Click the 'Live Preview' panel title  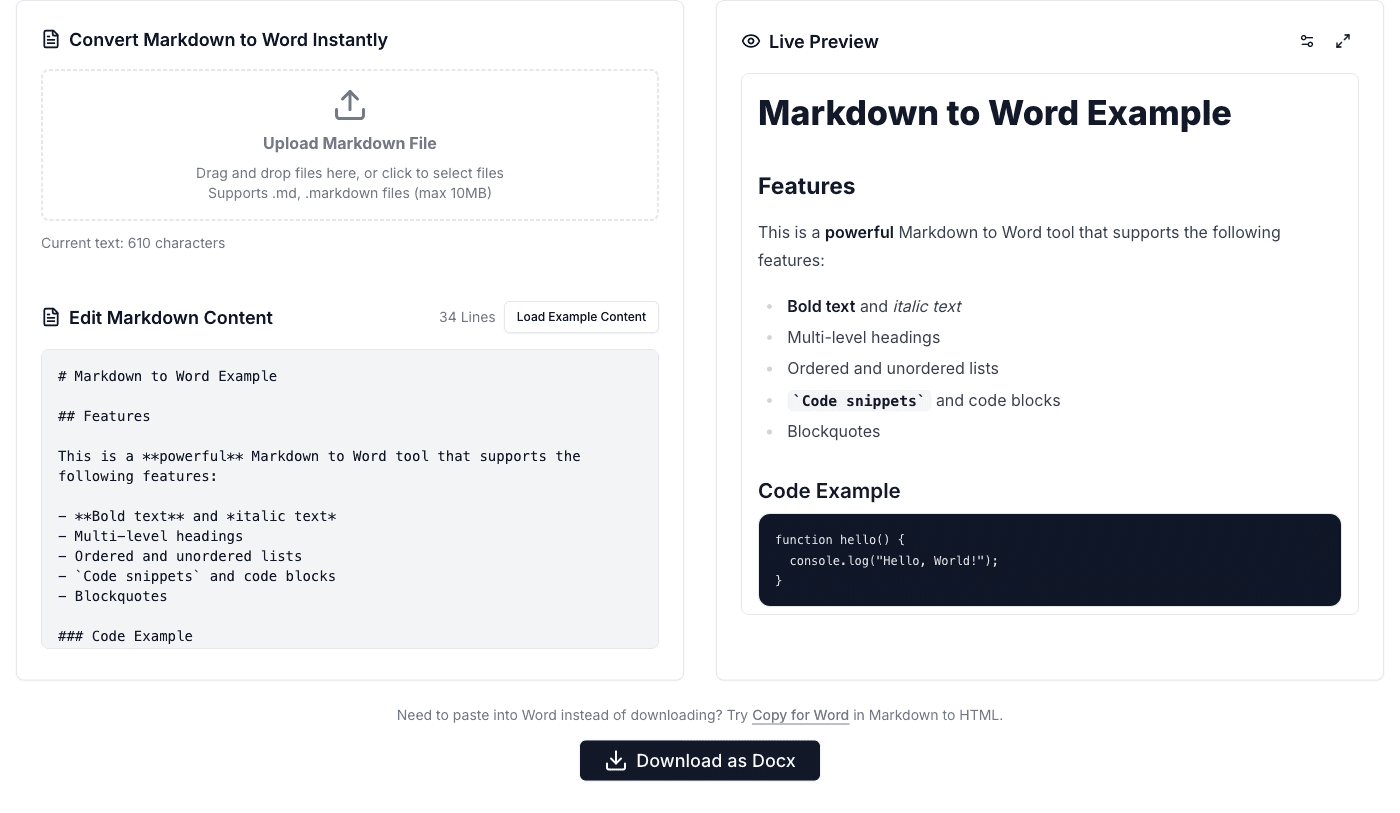823,42
